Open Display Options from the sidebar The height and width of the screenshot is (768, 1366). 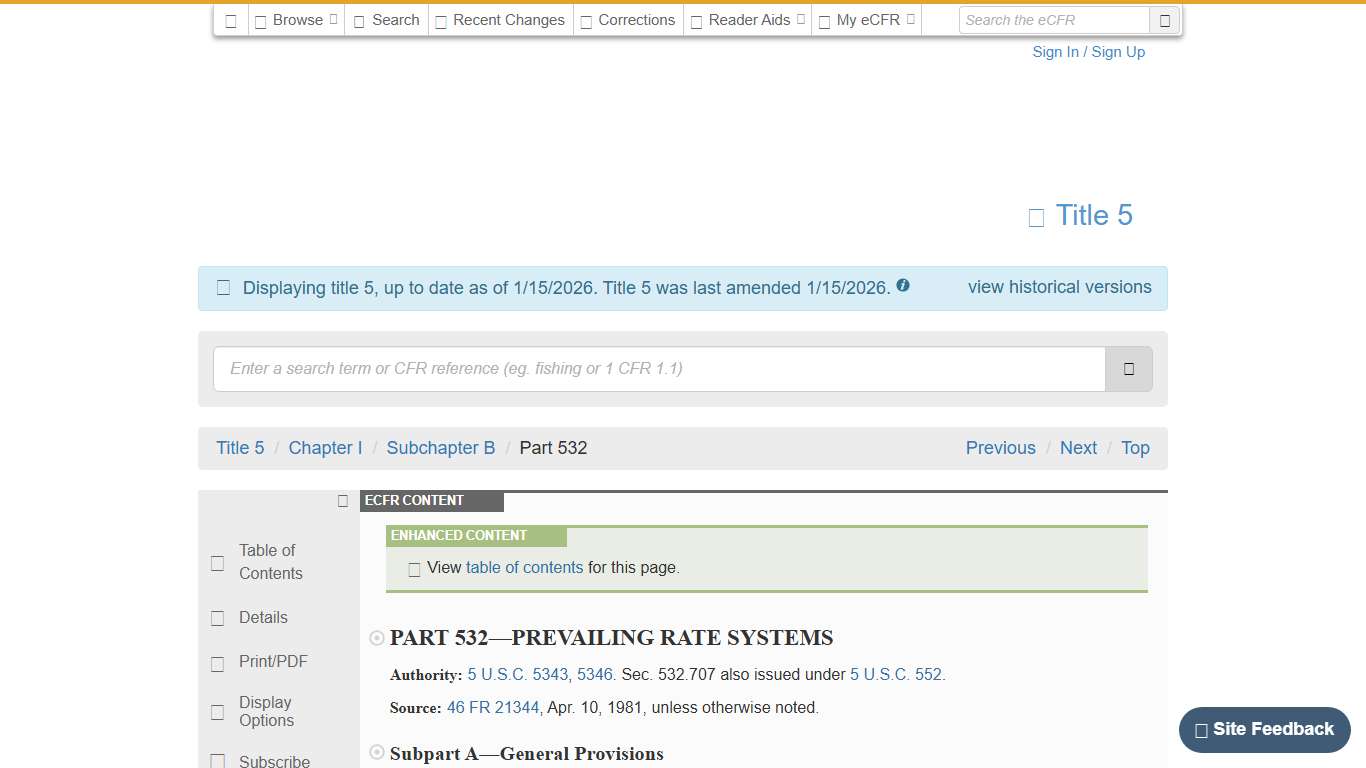click(265, 711)
